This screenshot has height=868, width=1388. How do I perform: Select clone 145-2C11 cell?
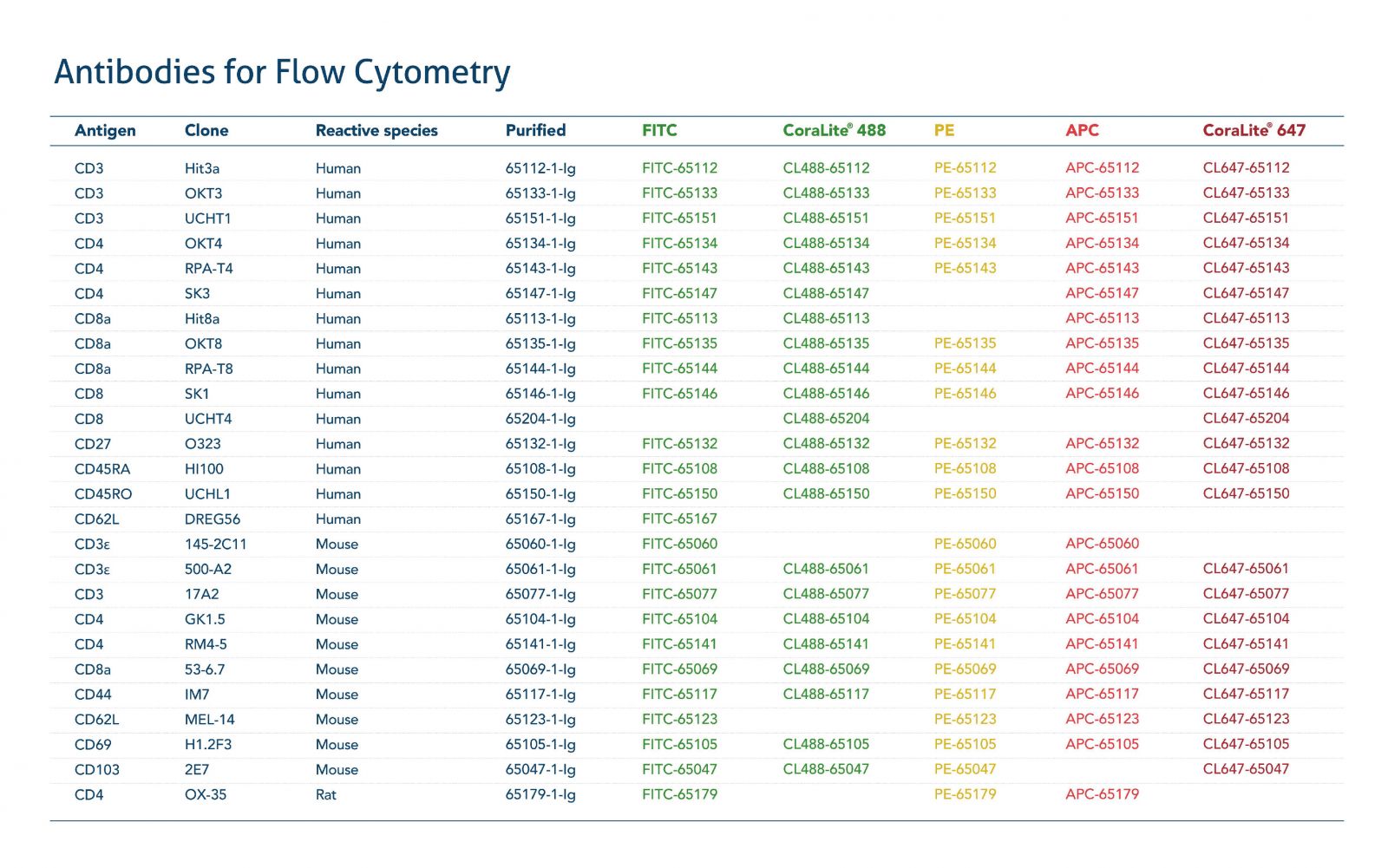[216, 545]
